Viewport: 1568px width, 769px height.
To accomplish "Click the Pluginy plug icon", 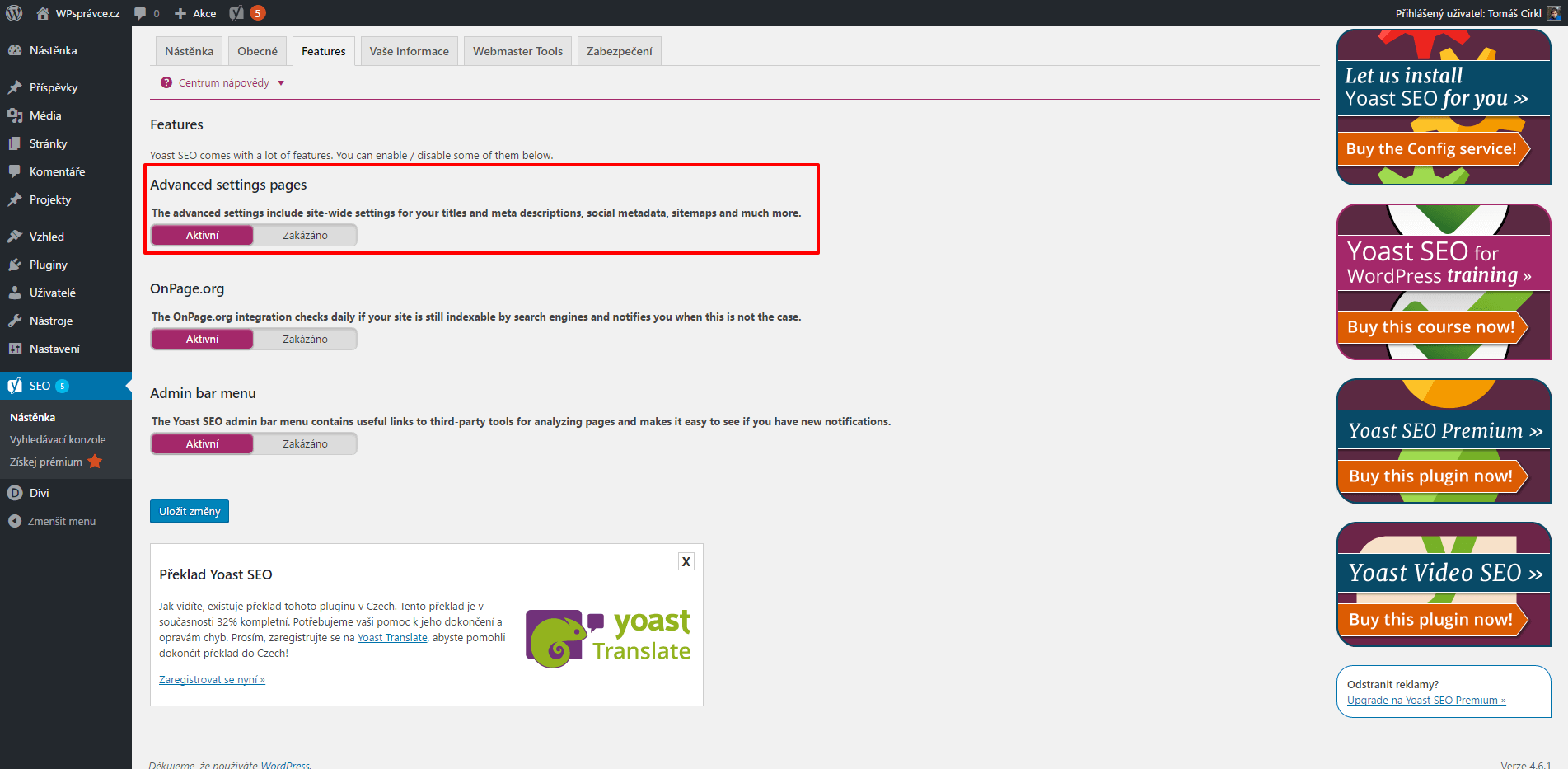I will point(15,265).
